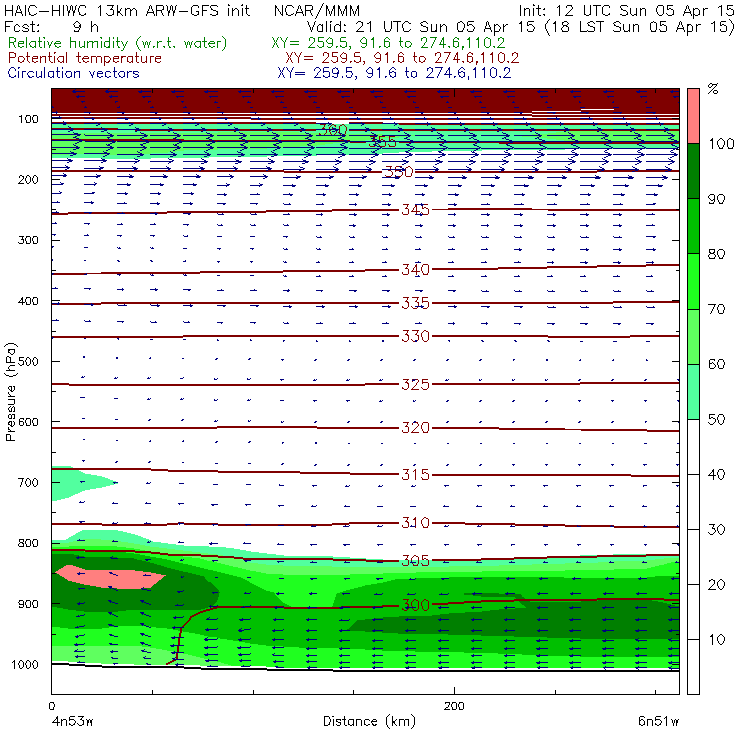This screenshot has height=740, width=740.
Task: Click the 360 isentrope contour label
Action: (x=333, y=129)
